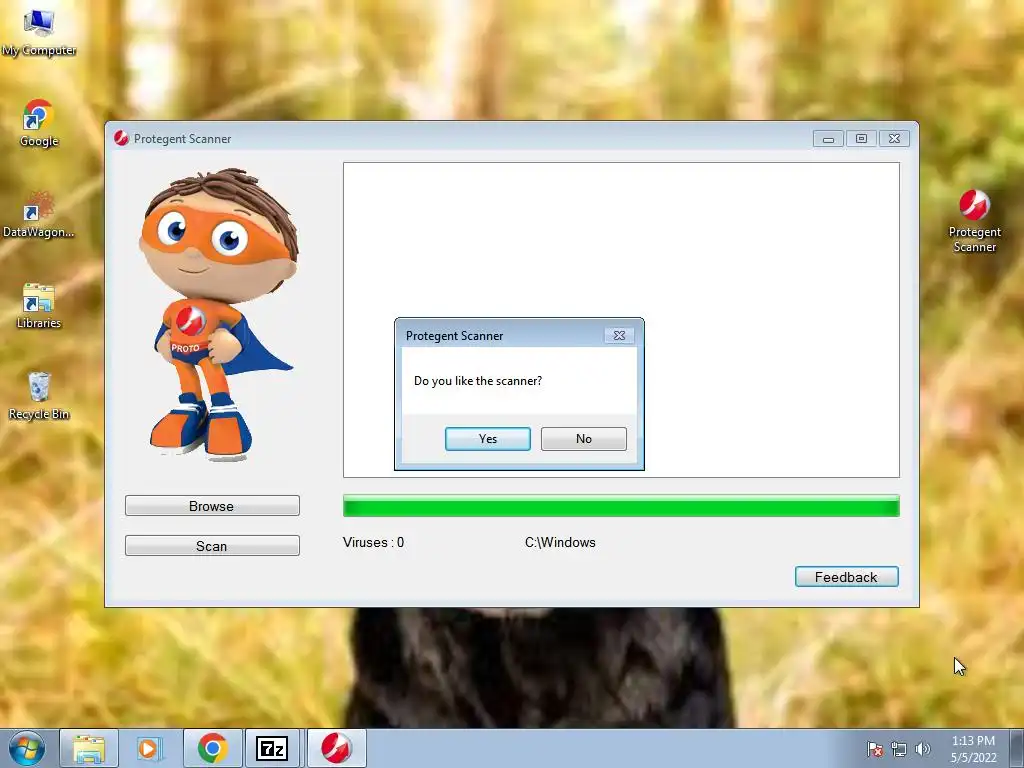This screenshot has width=1024, height=768.
Task: Open the Recycle Bin desktop icon
Action: pyautogui.click(x=39, y=396)
